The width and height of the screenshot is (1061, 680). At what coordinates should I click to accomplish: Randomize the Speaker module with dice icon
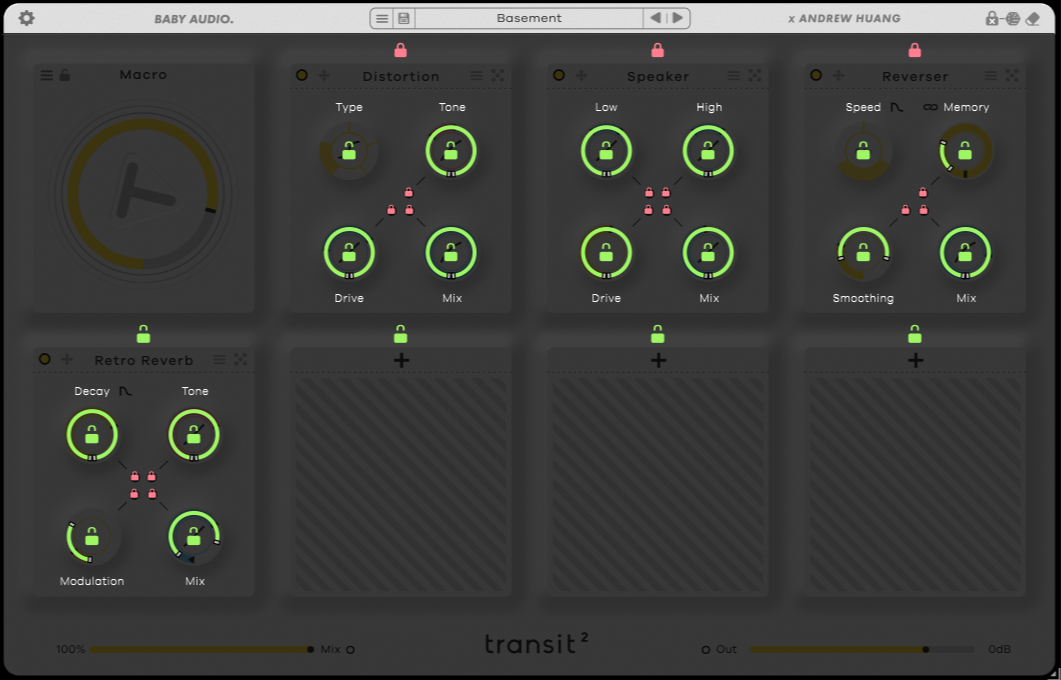(754, 76)
